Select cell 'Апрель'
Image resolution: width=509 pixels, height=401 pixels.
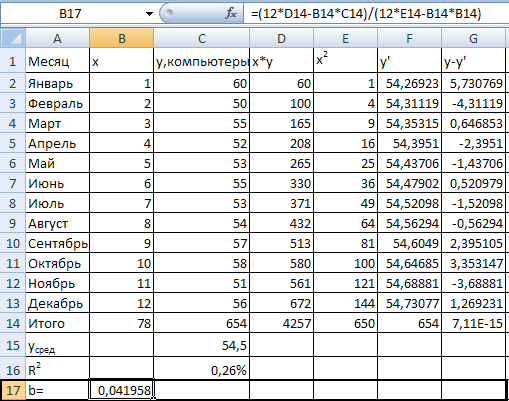pos(57,143)
